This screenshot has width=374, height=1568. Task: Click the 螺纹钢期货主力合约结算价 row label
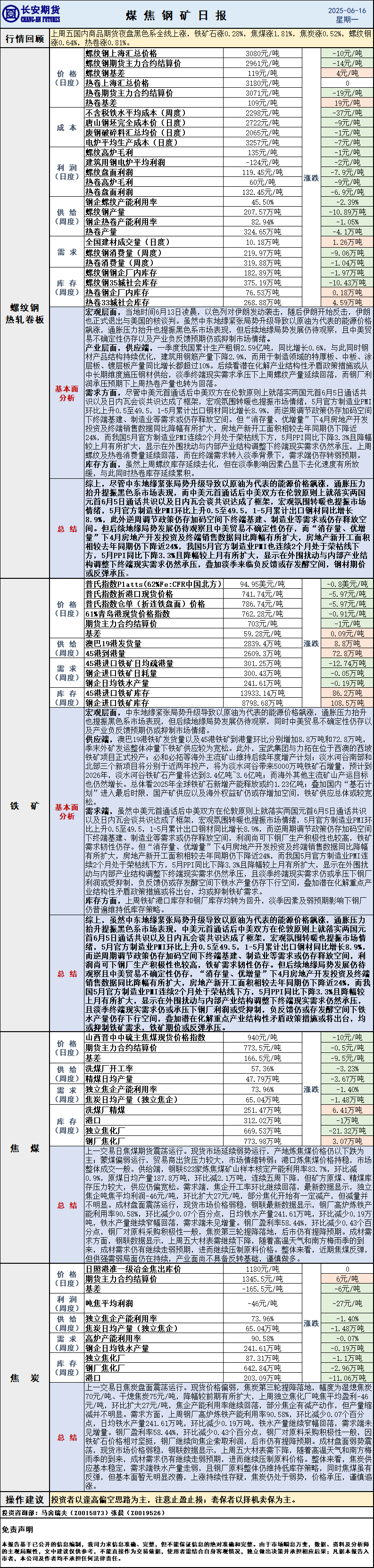pyautogui.click(x=133, y=63)
